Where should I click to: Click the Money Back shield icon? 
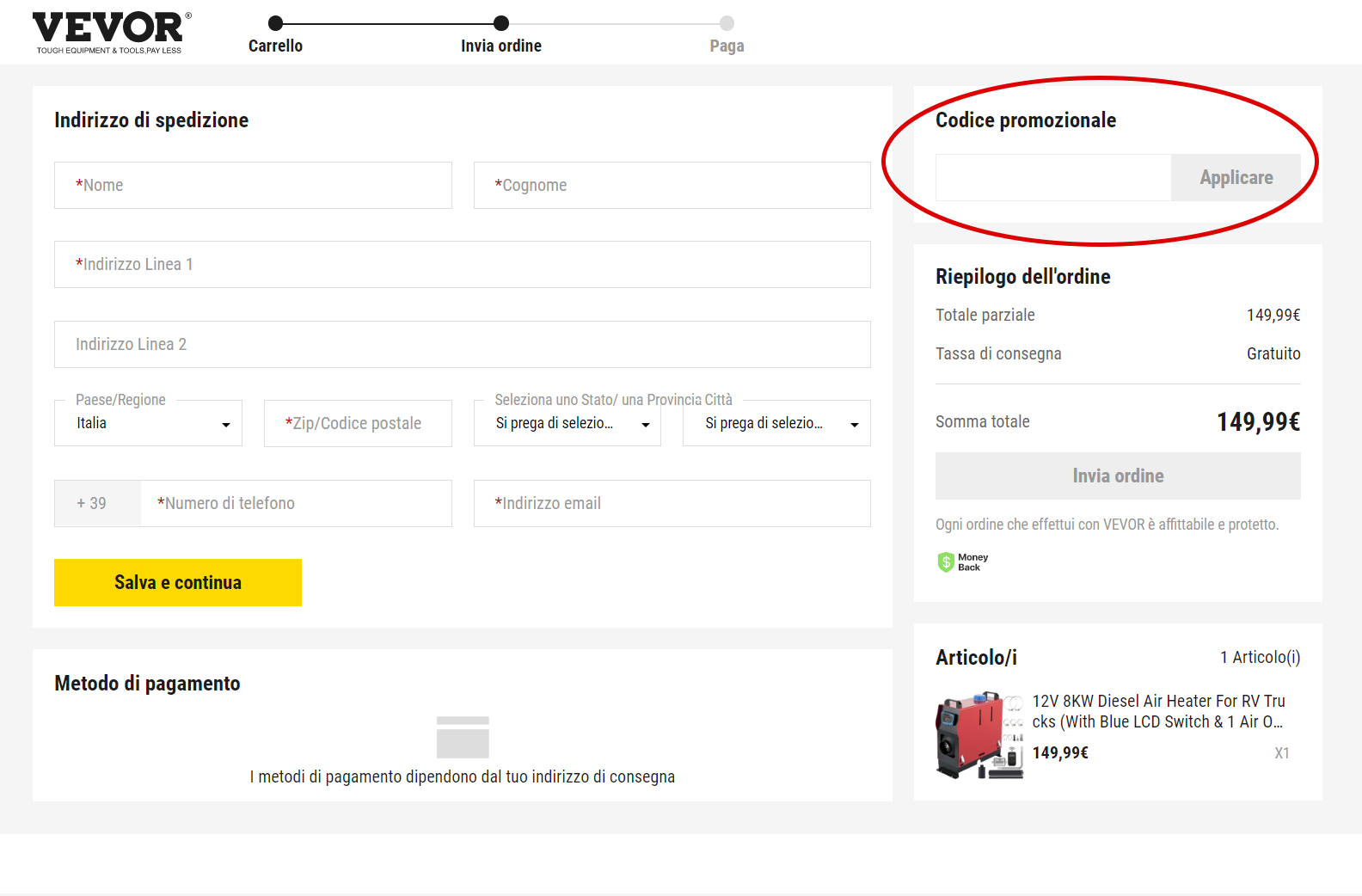coord(946,562)
